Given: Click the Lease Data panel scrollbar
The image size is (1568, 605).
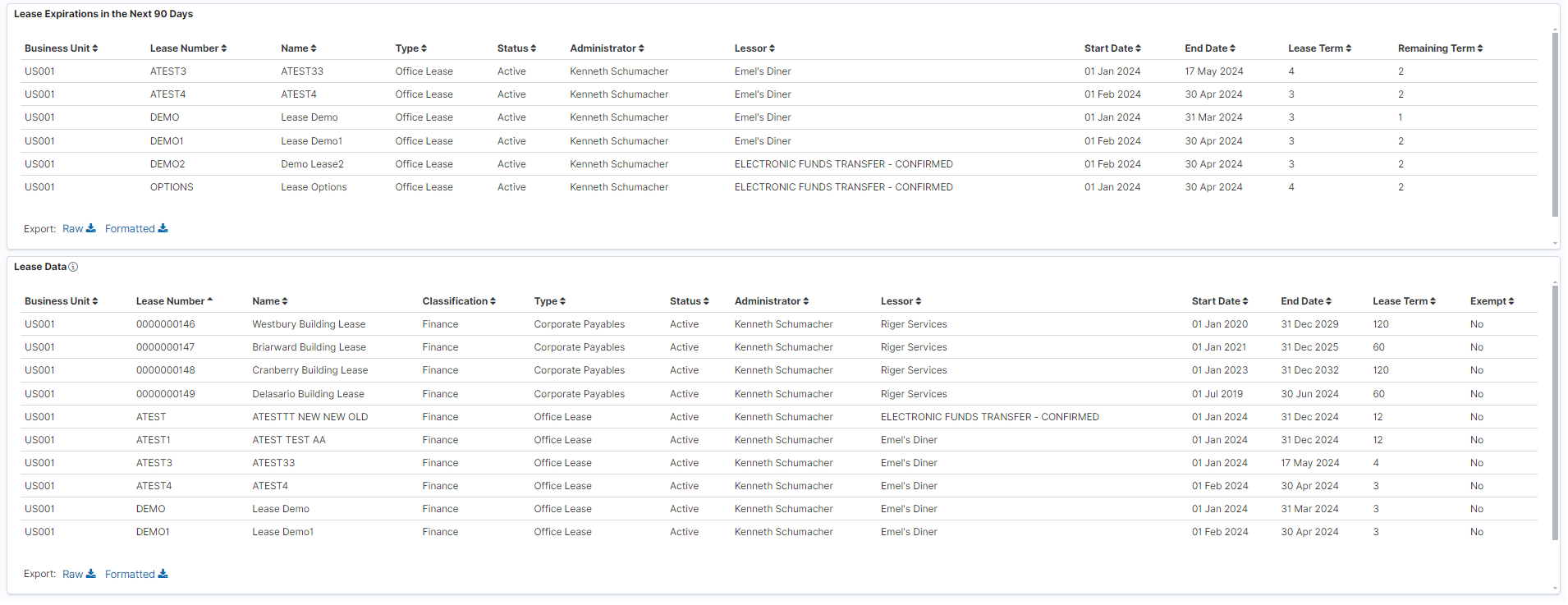Looking at the screenshot, I should tap(1555, 413).
